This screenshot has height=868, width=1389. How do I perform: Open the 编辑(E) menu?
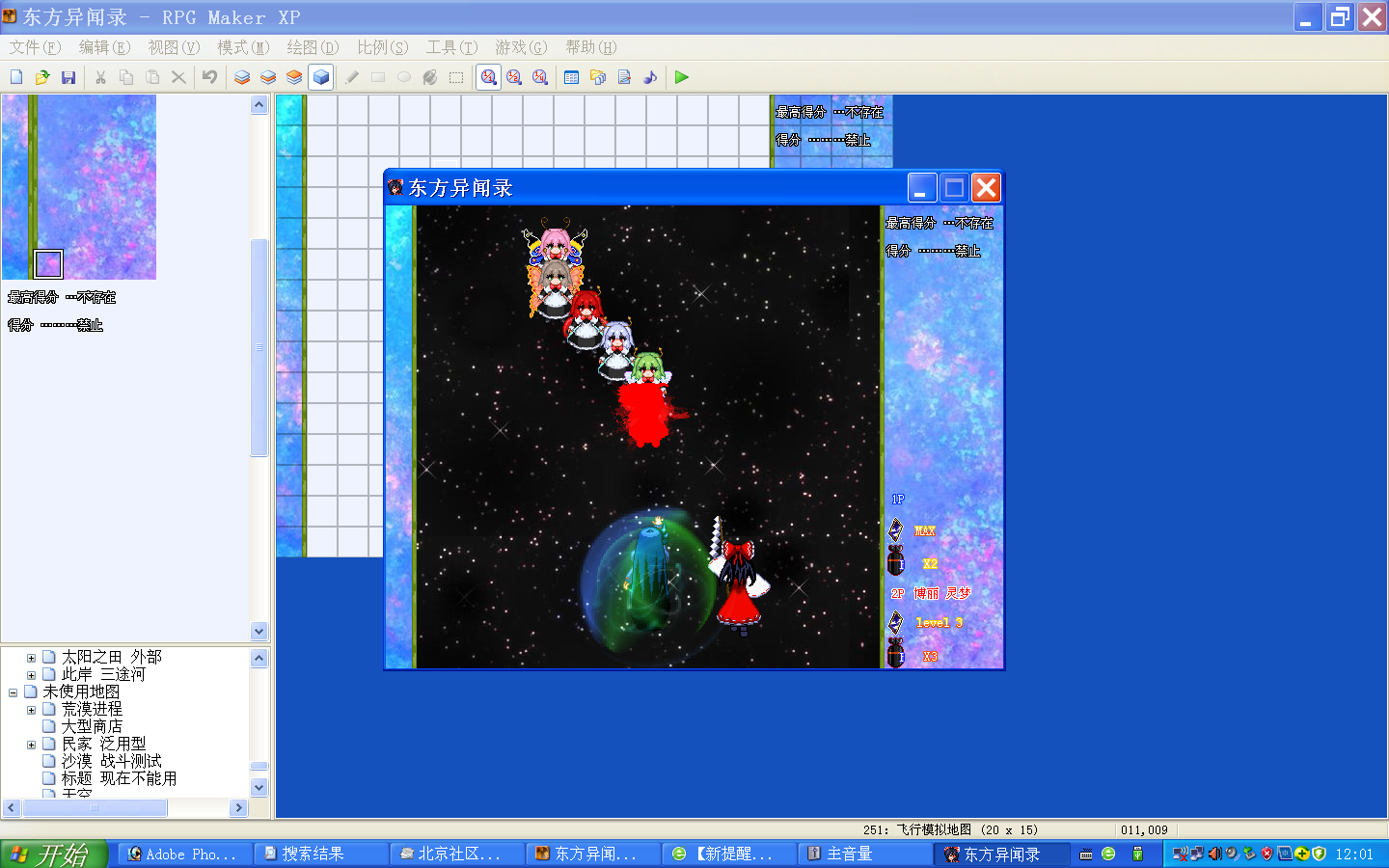pos(104,47)
